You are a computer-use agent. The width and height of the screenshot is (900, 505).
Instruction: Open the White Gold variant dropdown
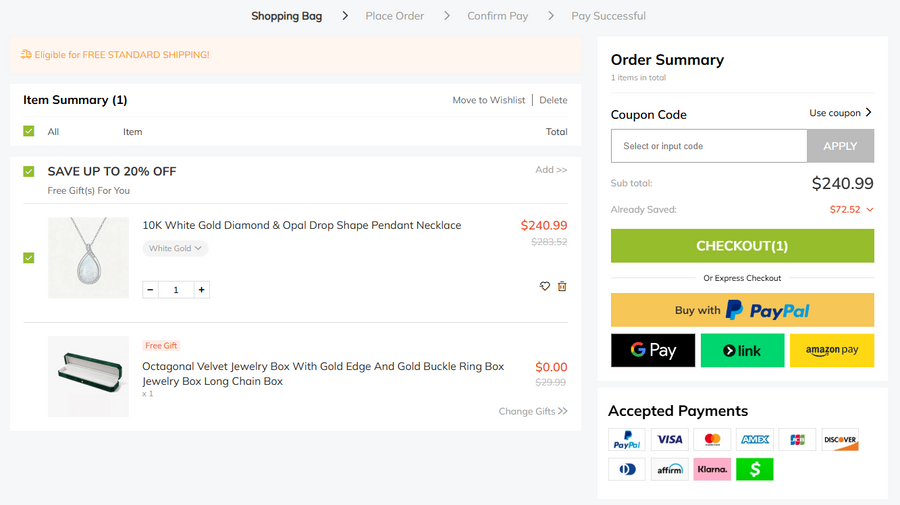point(175,248)
